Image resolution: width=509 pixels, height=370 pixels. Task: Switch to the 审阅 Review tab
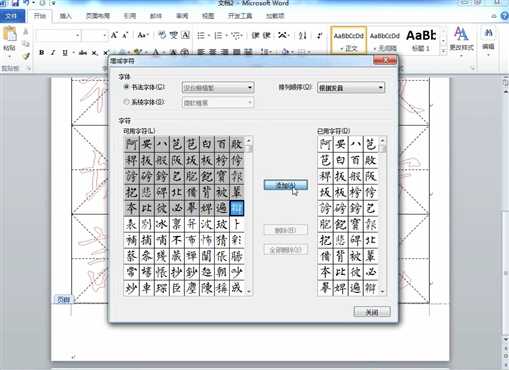point(182,16)
